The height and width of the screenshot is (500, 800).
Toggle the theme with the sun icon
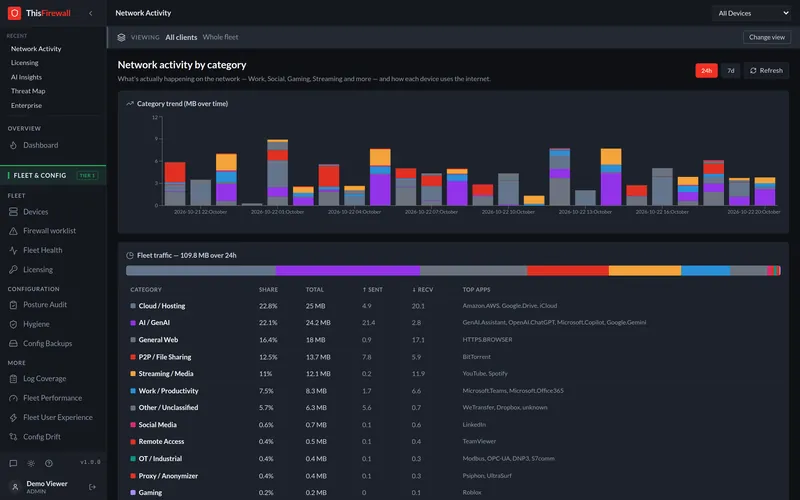tap(31, 463)
